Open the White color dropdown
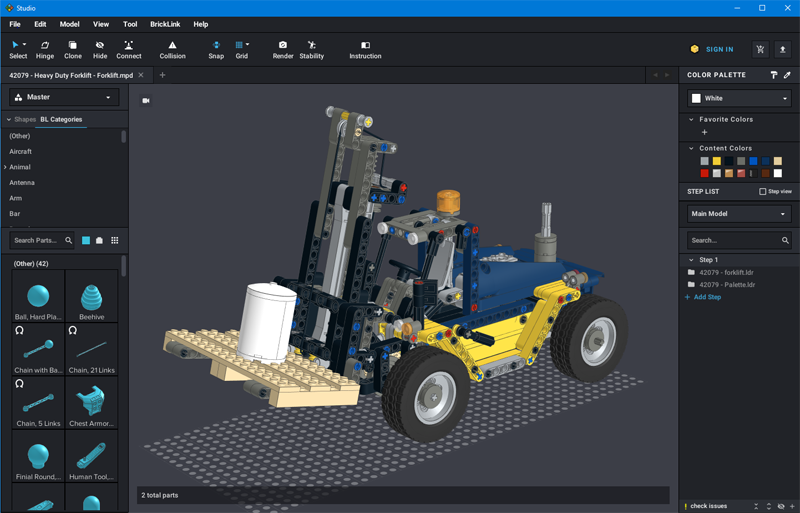This screenshot has width=800, height=513. [x=739, y=98]
